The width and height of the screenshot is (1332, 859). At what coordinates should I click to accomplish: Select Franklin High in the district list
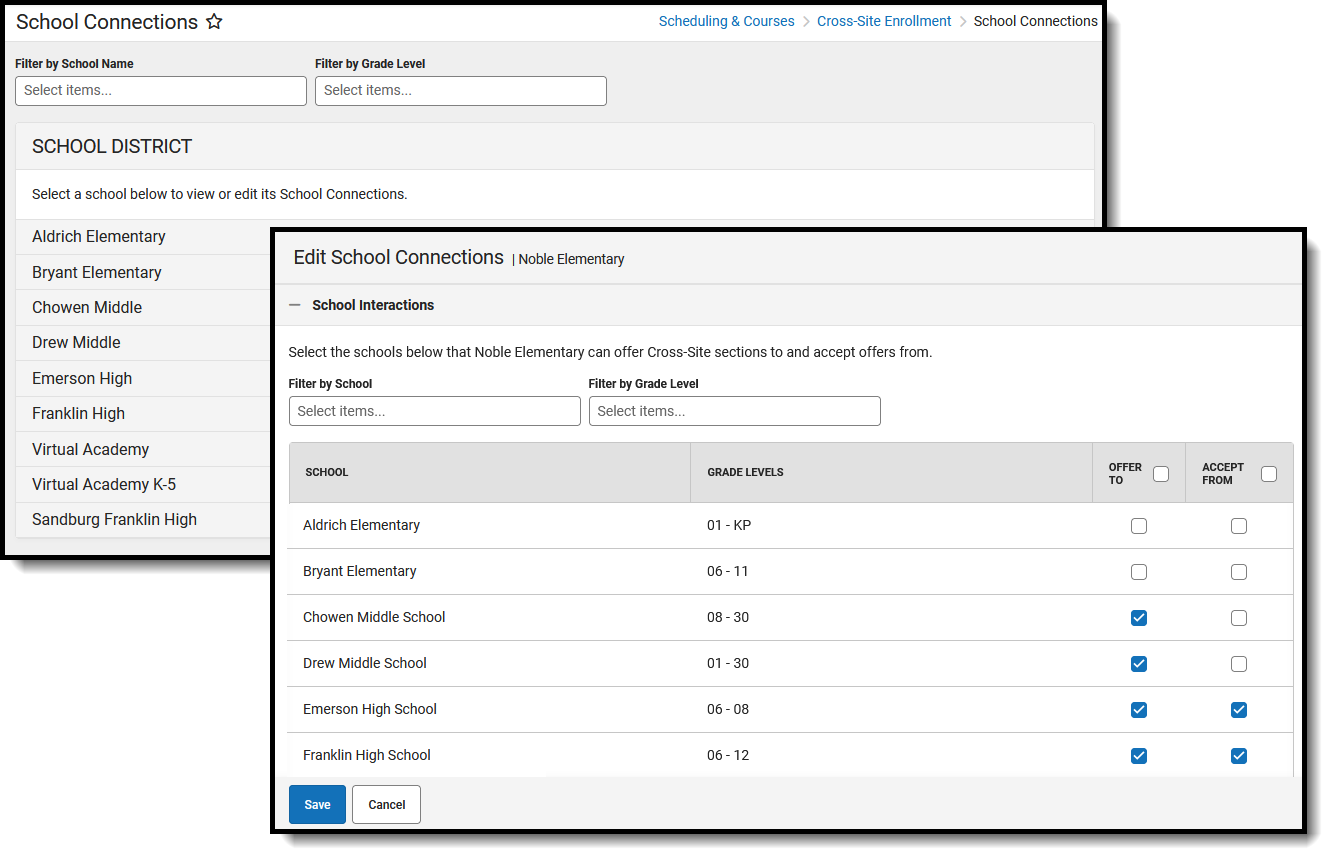coord(79,414)
